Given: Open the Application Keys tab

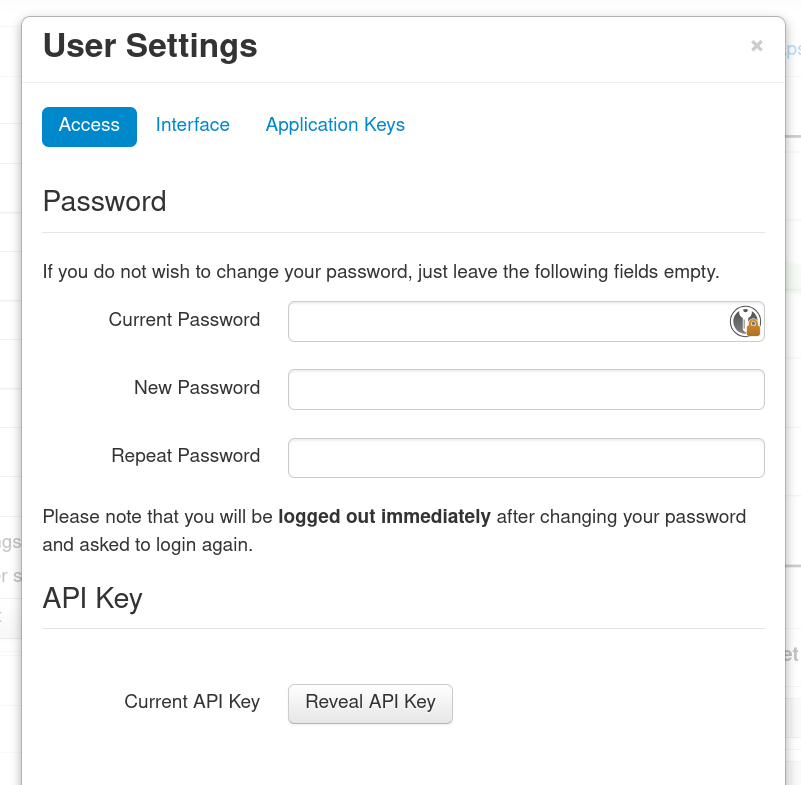Looking at the screenshot, I should pyautogui.click(x=335, y=125).
